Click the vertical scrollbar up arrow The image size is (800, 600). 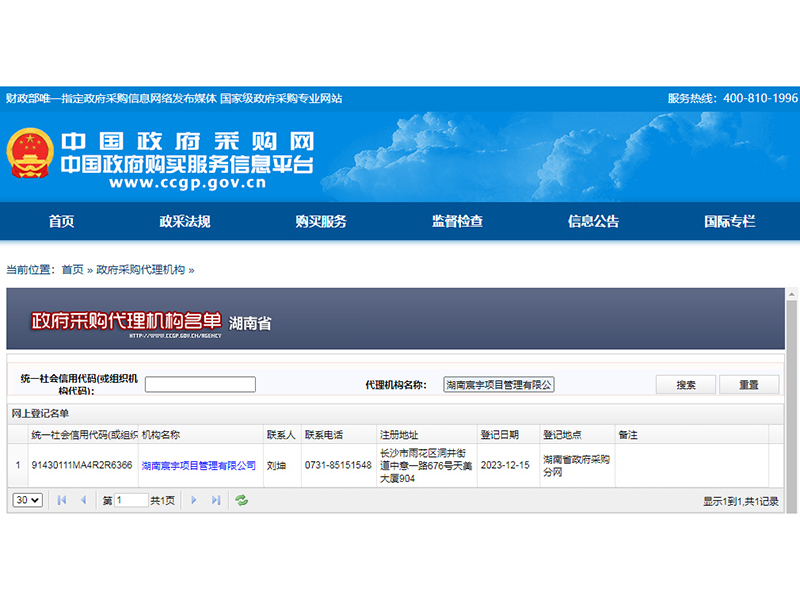click(792, 294)
